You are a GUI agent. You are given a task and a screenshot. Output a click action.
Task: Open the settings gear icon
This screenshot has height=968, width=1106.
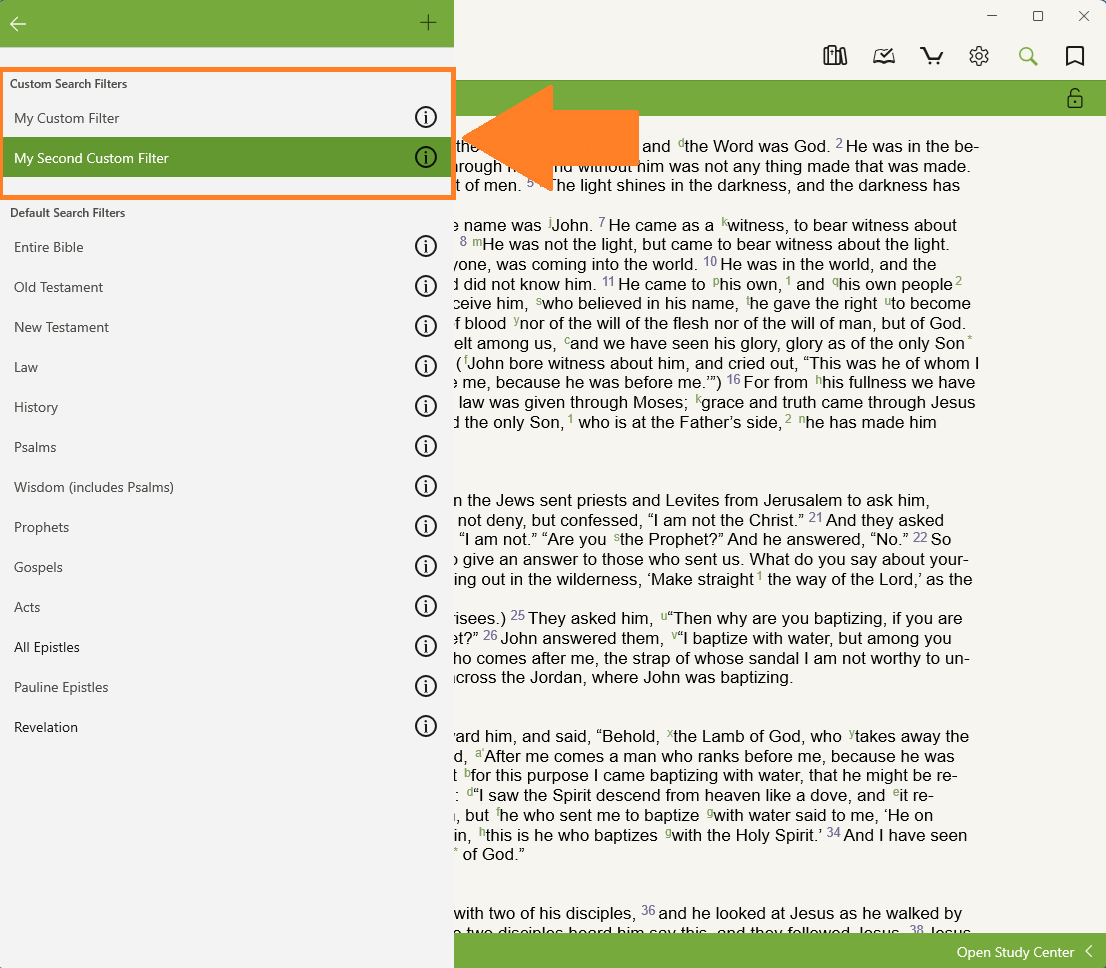[979, 56]
